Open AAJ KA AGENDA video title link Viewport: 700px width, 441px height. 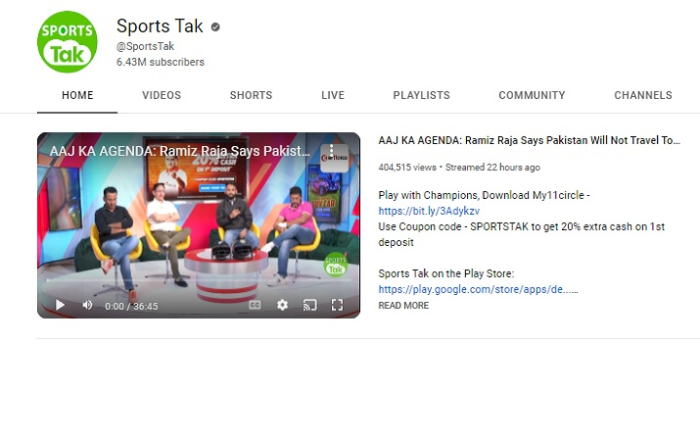(529, 140)
